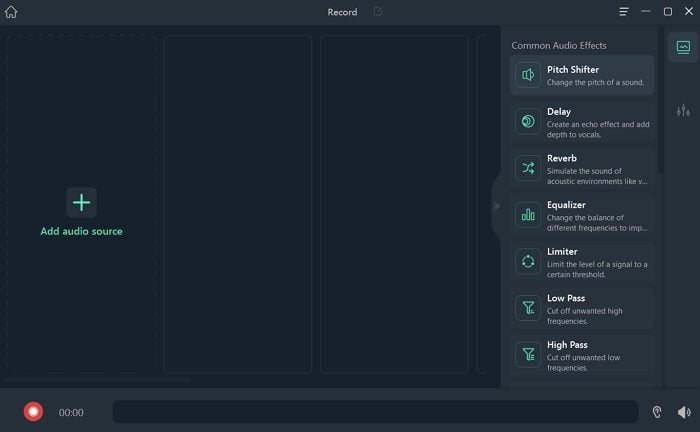Click the Home icon in title bar
Image resolution: width=700 pixels, height=432 pixels.
pyautogui.click(x=11, y=12)
